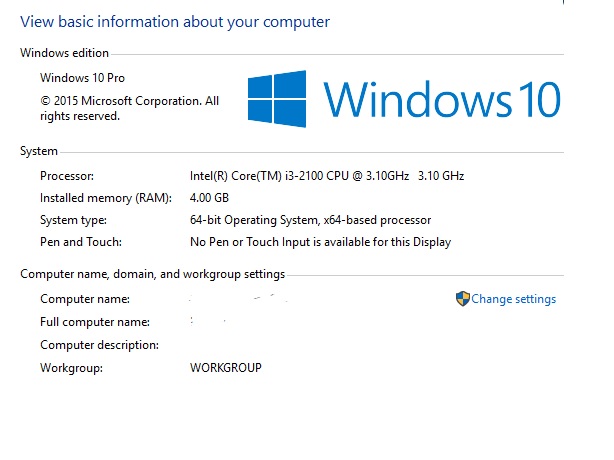Click the "View basic information about your computer" heading

click(x=175, y=22)
